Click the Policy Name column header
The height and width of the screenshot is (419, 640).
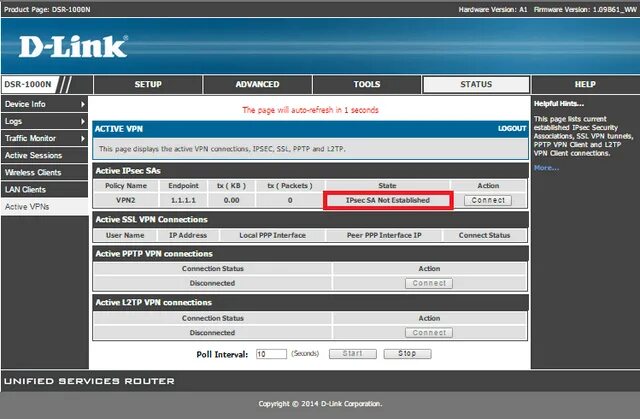(x=126, y=186)
